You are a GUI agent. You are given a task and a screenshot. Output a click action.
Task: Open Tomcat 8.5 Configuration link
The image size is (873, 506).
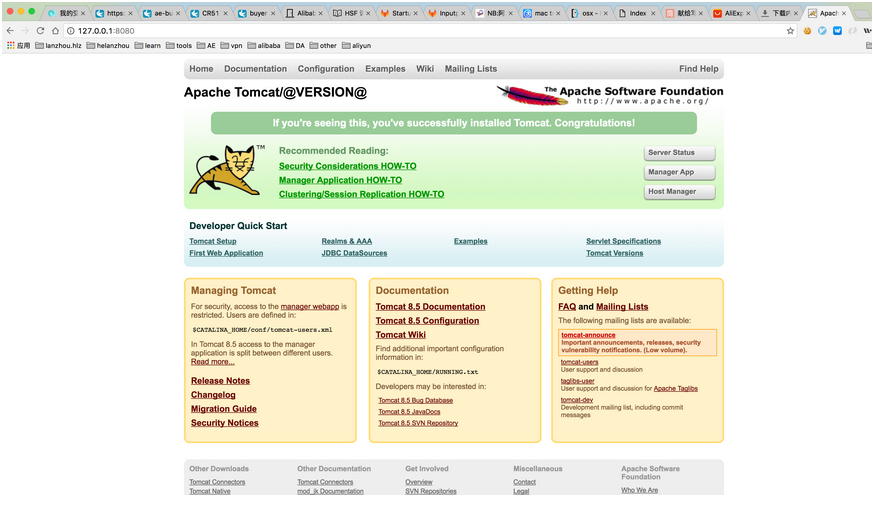point(427,321)
